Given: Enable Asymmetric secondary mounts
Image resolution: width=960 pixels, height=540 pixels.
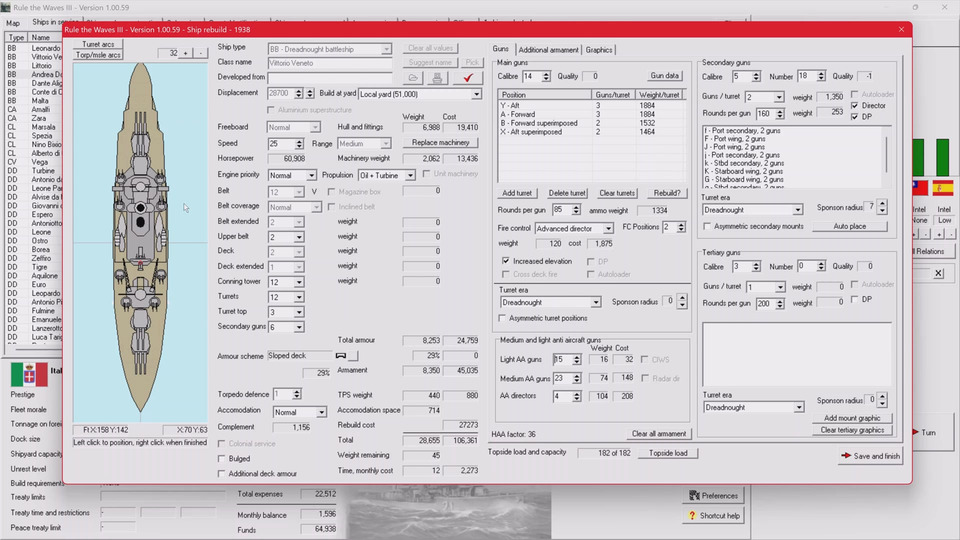Looking at the screenshot, I should (x=707, y=227).
